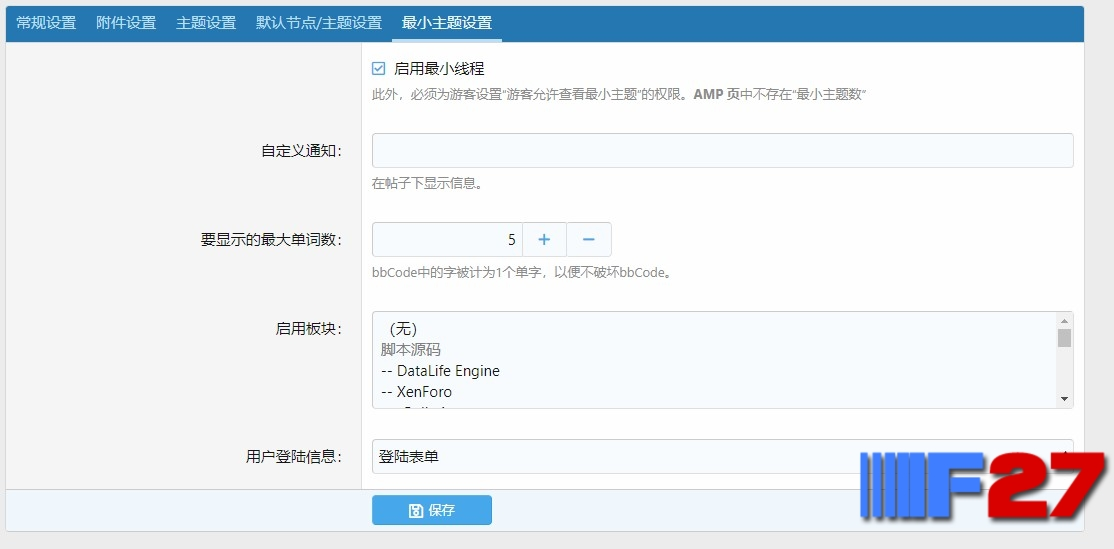
Task: Open the 默认节点/主题设置 tab
Action: (319, 23)
